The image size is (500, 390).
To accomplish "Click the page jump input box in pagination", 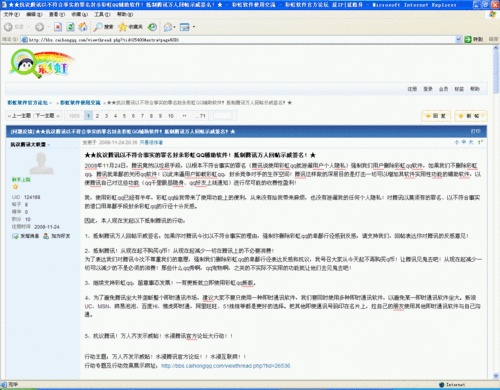I will pyautogui.click(x=222, y=116).
